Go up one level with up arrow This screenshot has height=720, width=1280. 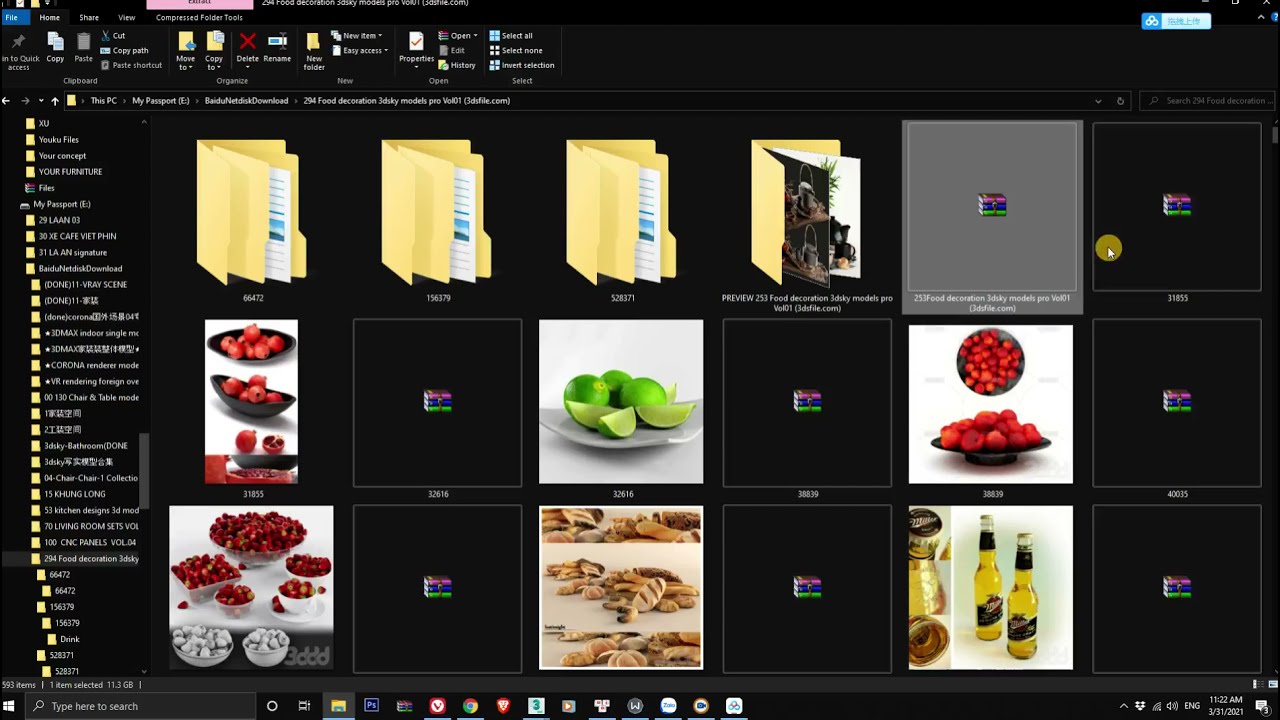coord(55,101)
